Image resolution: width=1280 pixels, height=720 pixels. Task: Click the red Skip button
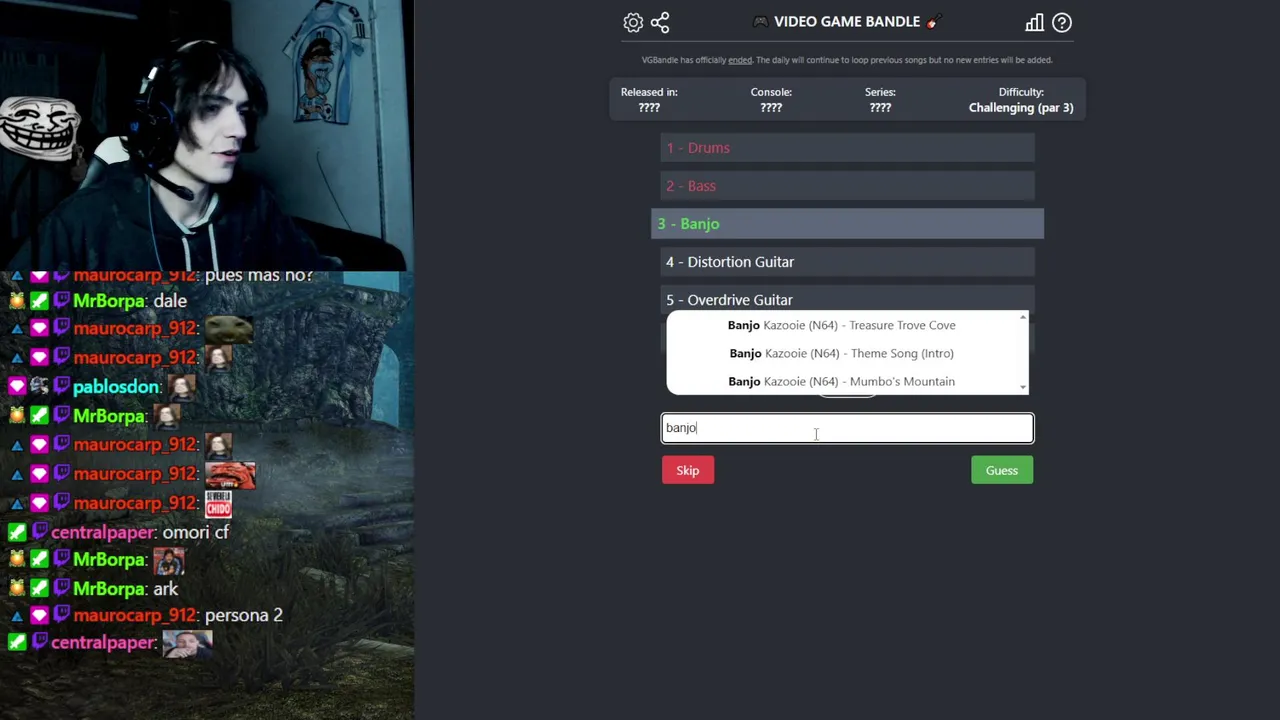click(x=688, y=470)
